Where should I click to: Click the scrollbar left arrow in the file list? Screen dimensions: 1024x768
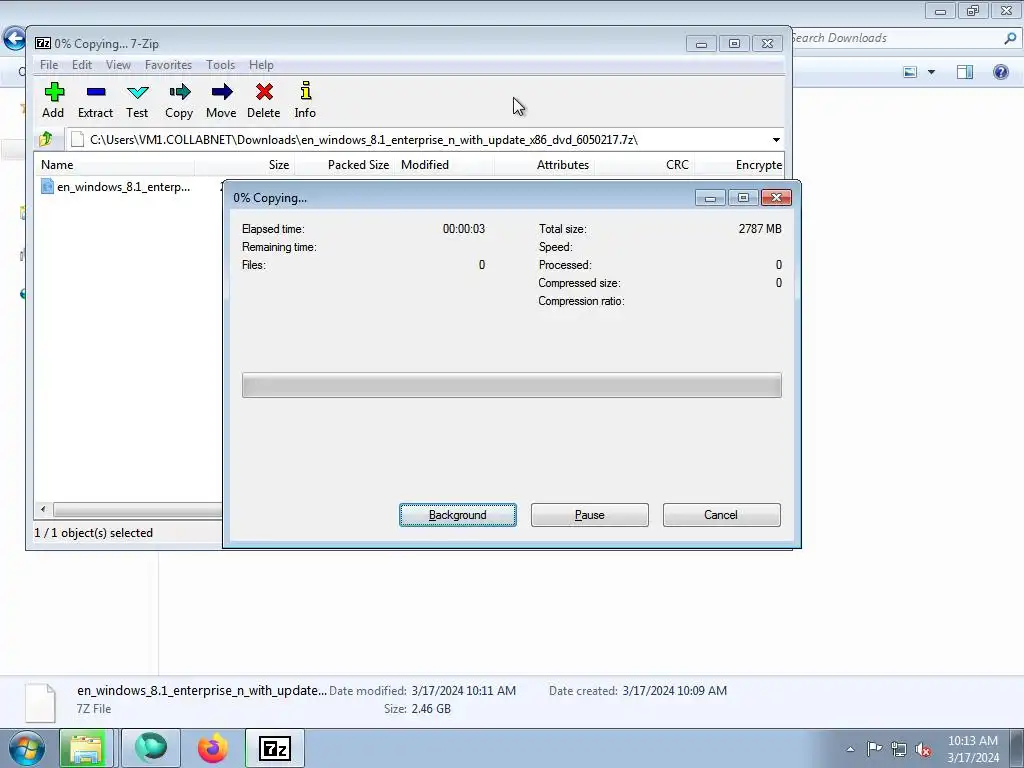[43, 509]
